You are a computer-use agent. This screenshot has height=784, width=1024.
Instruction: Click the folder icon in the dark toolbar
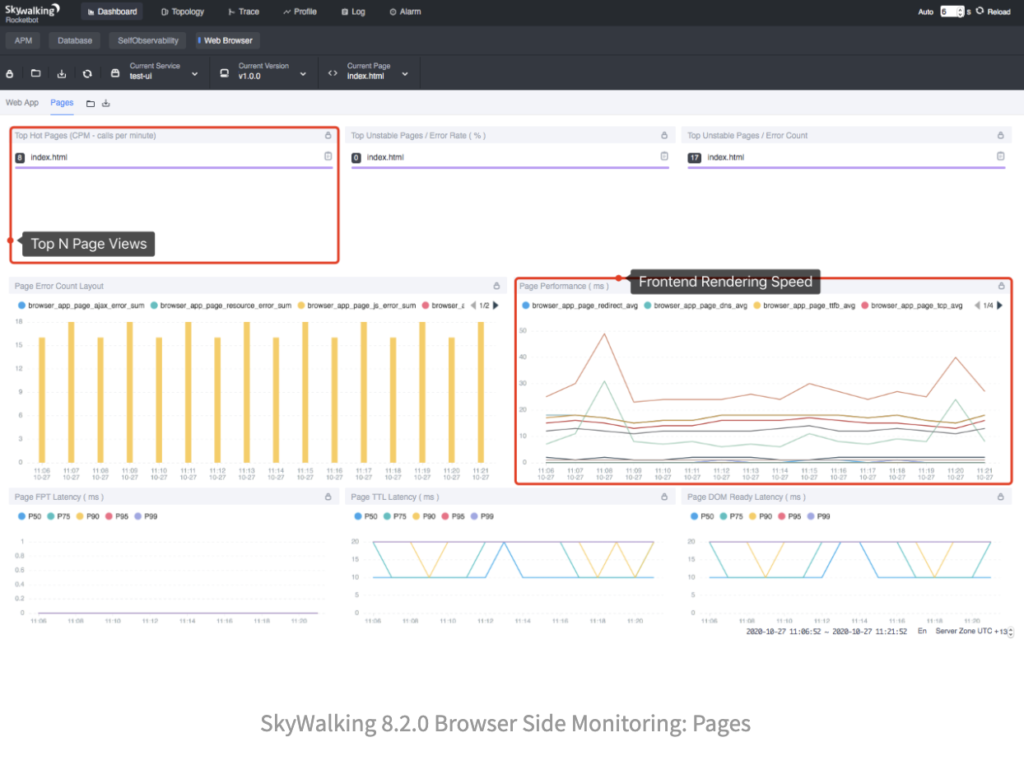coord(36,73)
